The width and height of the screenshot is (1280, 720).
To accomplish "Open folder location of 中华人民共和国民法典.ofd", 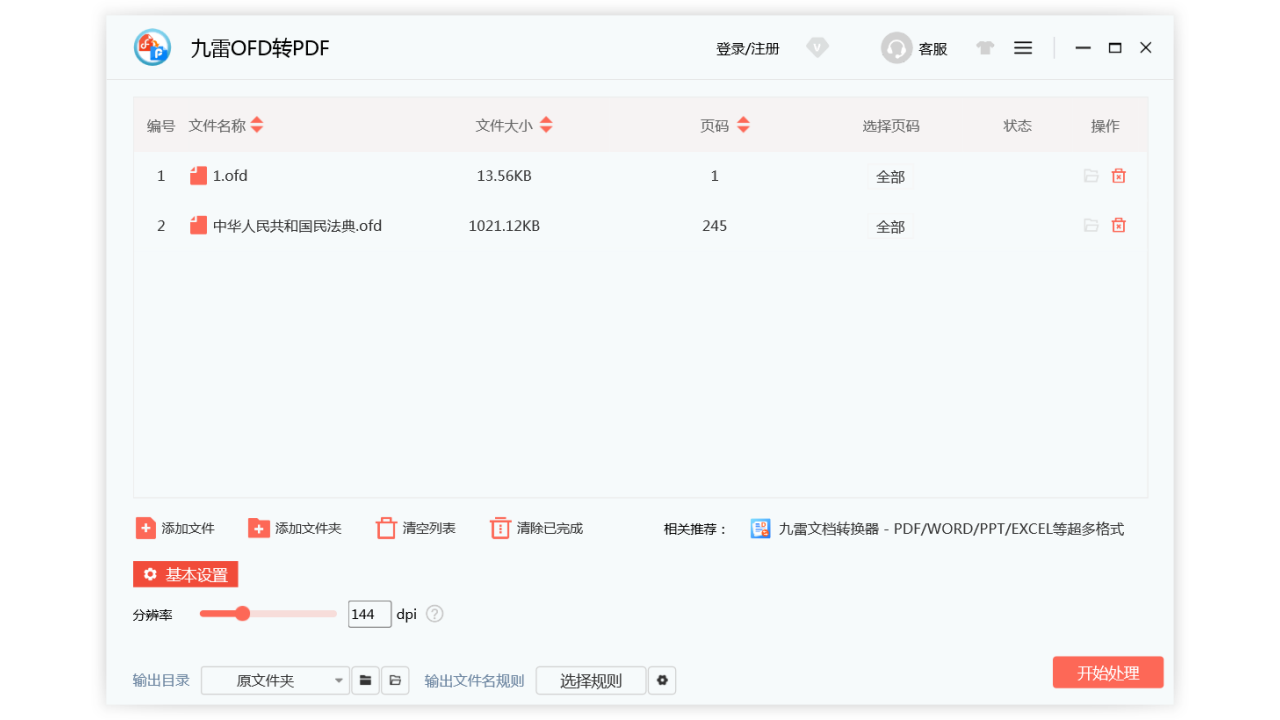I will pos(1091,225).
